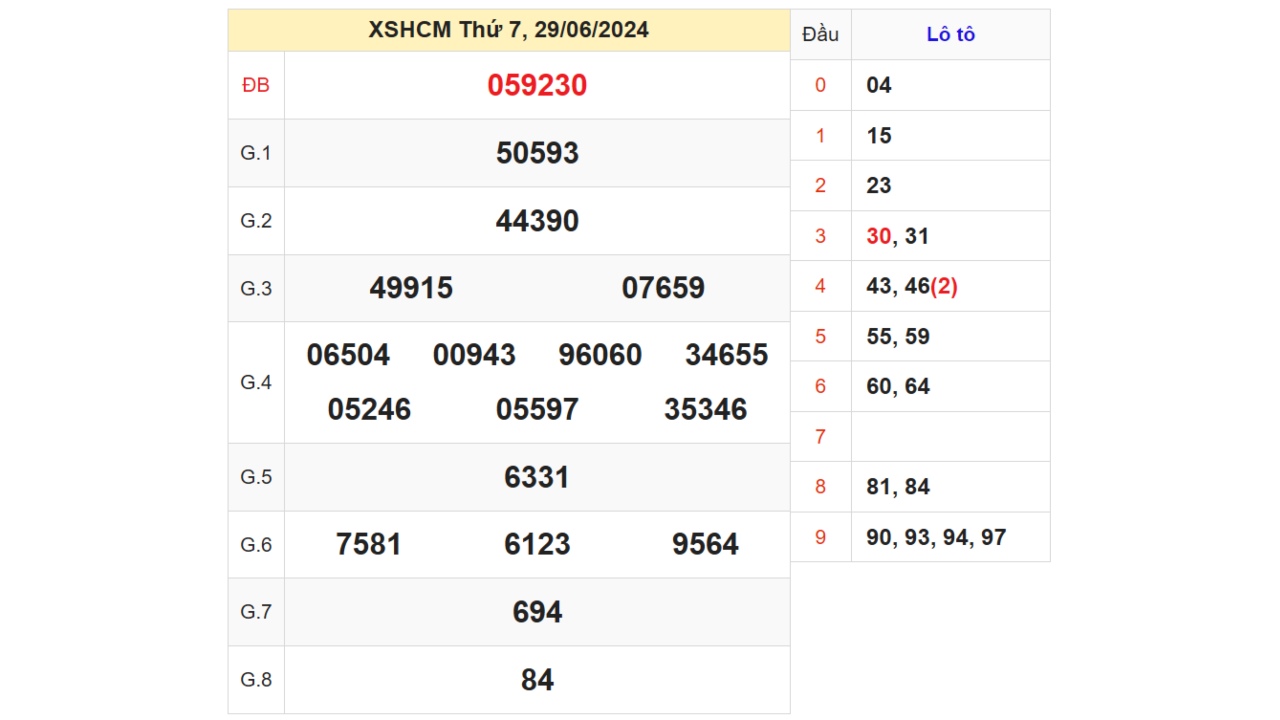Click the G.5 row label
This screenshot has width=1280, height=720.
pos(256,477)
